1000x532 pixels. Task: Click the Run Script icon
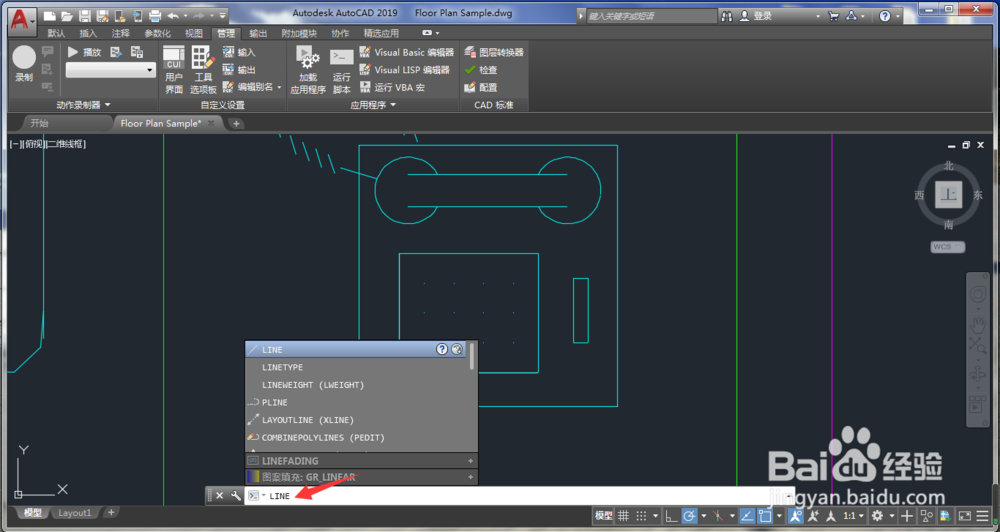tap(342, 70)
